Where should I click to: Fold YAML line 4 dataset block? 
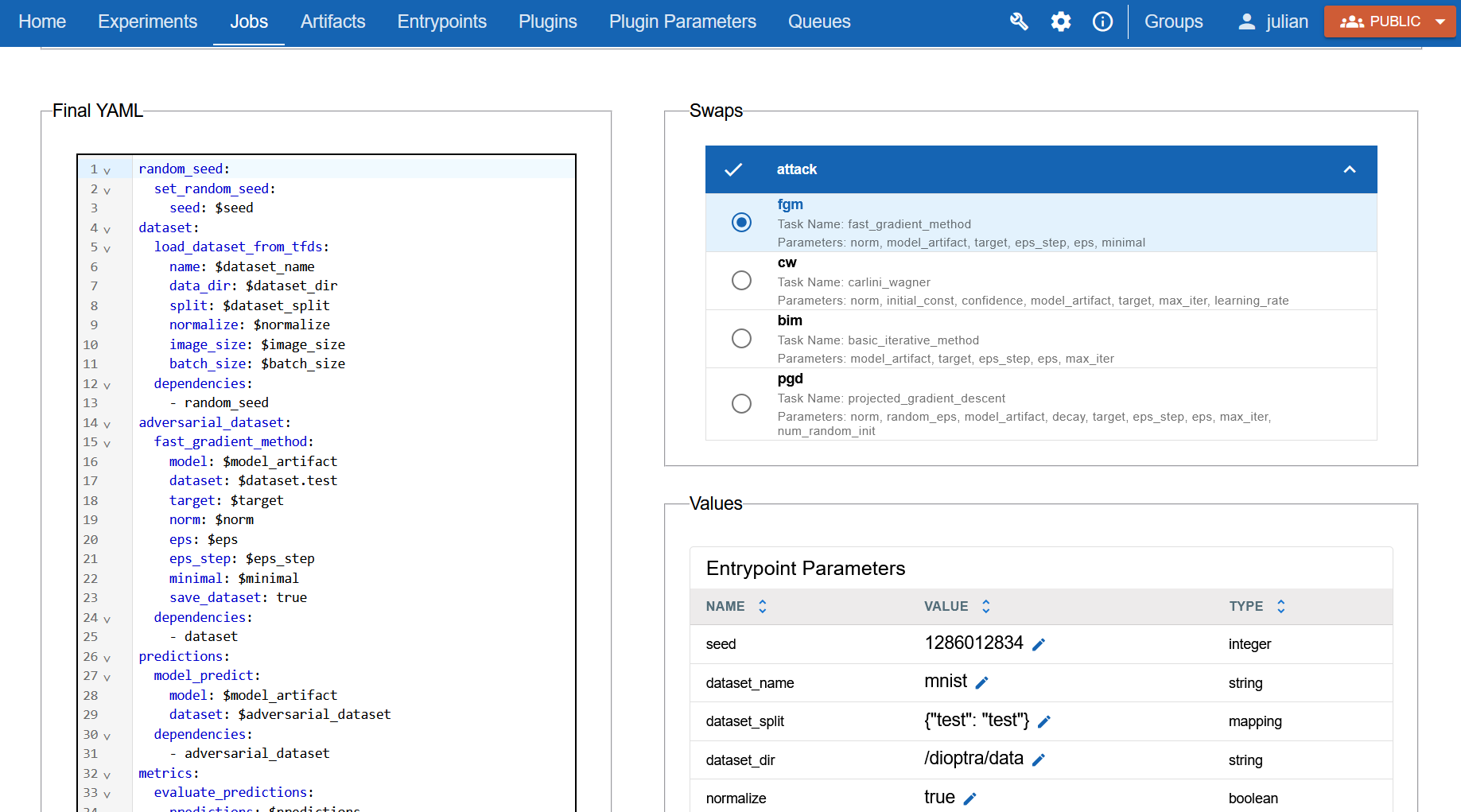[107, 229]
